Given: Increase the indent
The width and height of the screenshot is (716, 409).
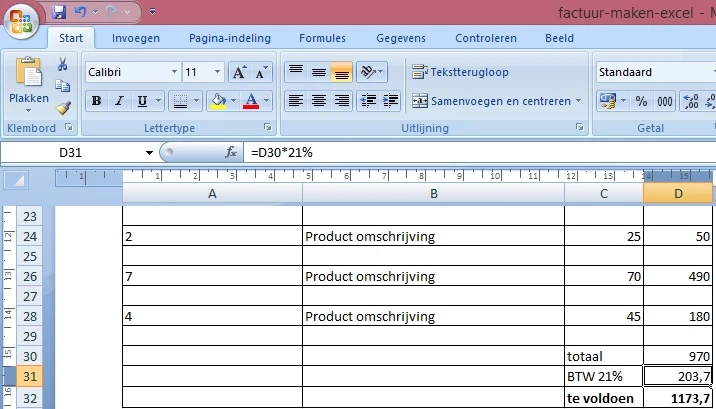Looking at the screenshot, I should pos(390,101).
